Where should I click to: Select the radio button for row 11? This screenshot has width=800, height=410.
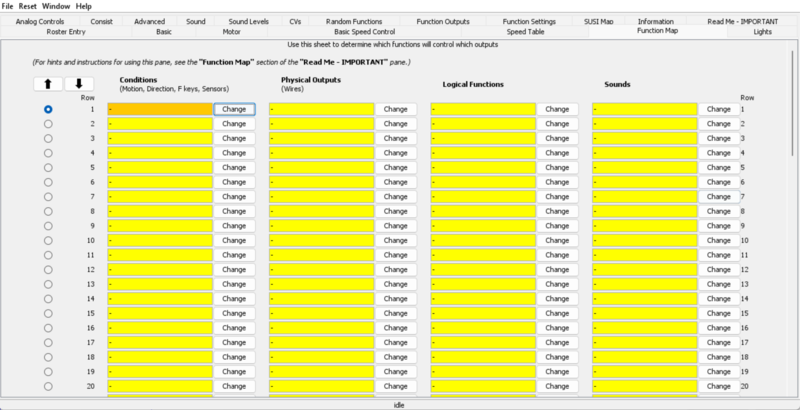click(48, 255)
